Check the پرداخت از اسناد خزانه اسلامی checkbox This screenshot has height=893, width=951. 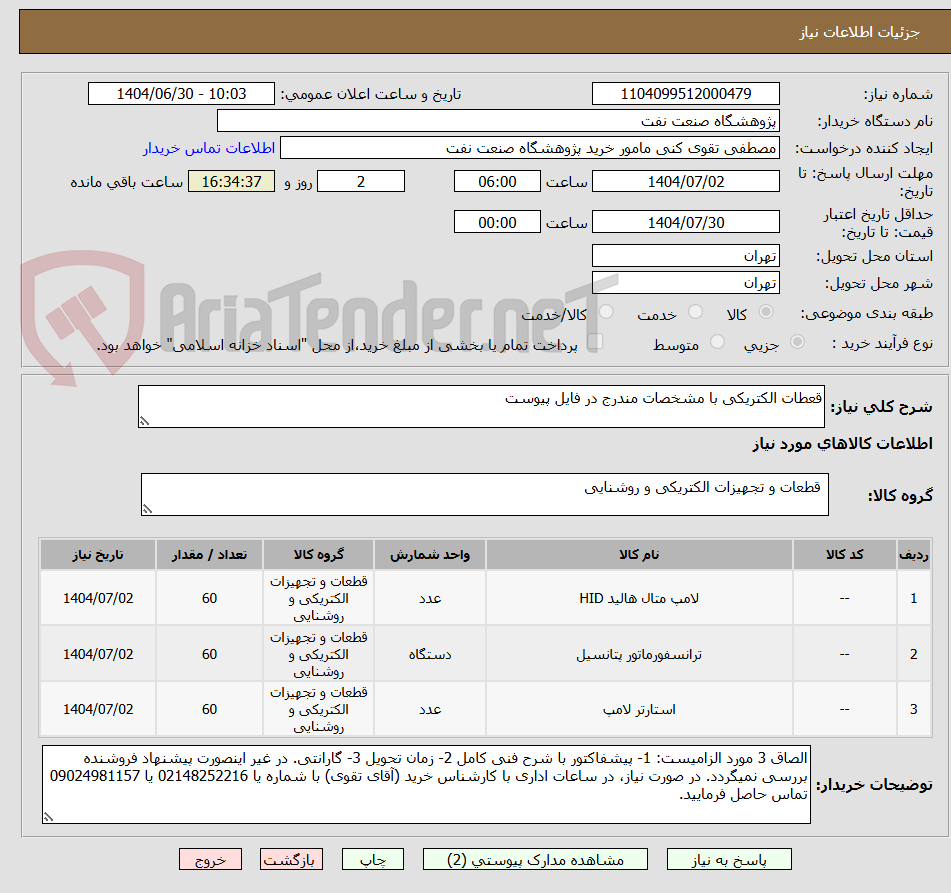coord(596,341)
